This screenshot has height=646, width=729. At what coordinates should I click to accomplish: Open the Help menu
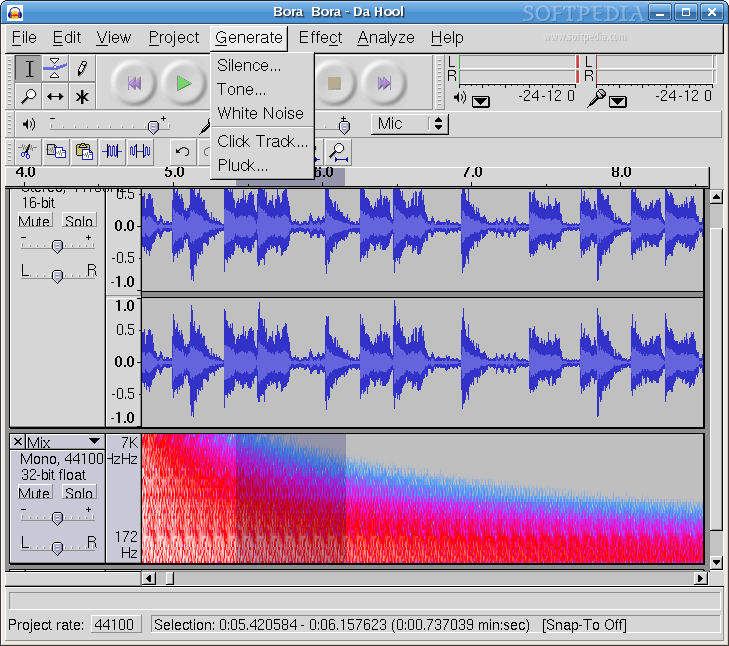click(447, 38)
